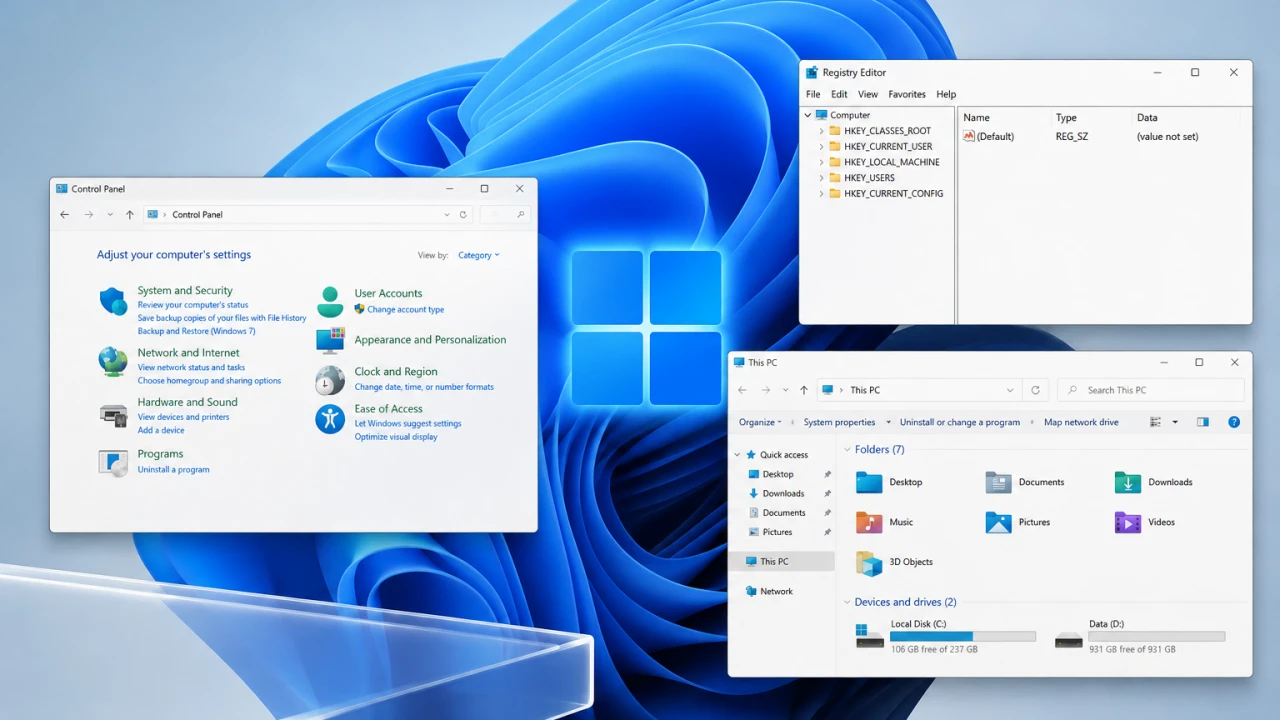The image size is (1280, 720).
Task: Open Network and Internet globe icon
Action: [x=113, y=361]
